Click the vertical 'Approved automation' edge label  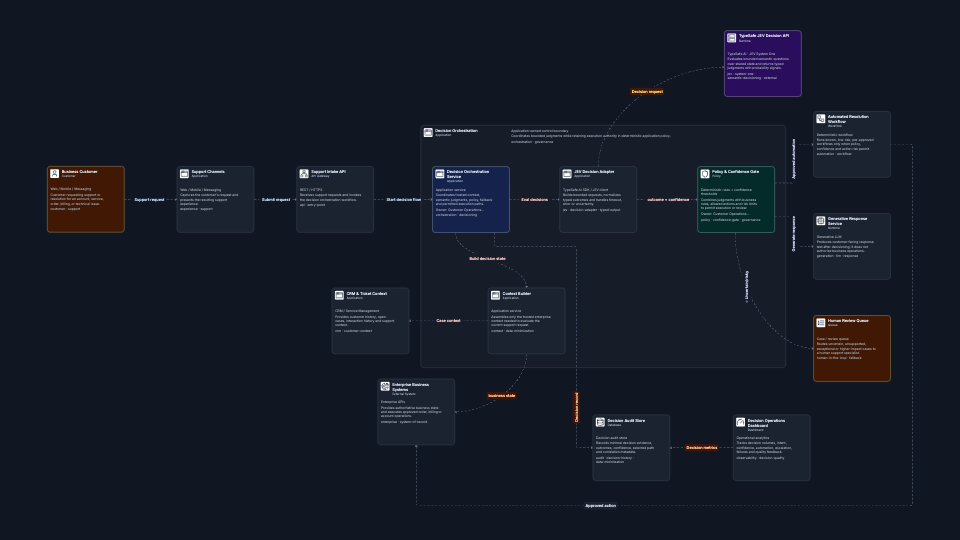coord(794,159)
